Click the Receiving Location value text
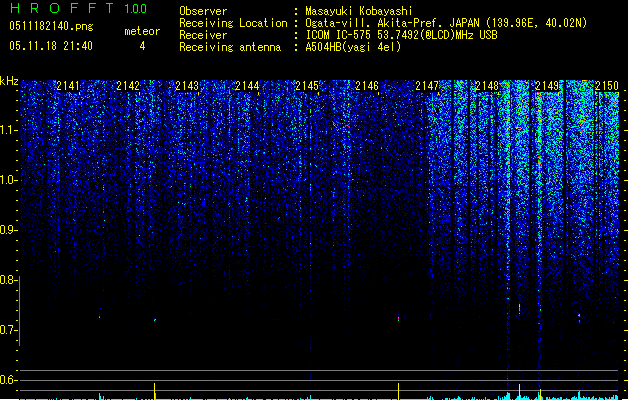Screen dimensions: 629x400 446,23
